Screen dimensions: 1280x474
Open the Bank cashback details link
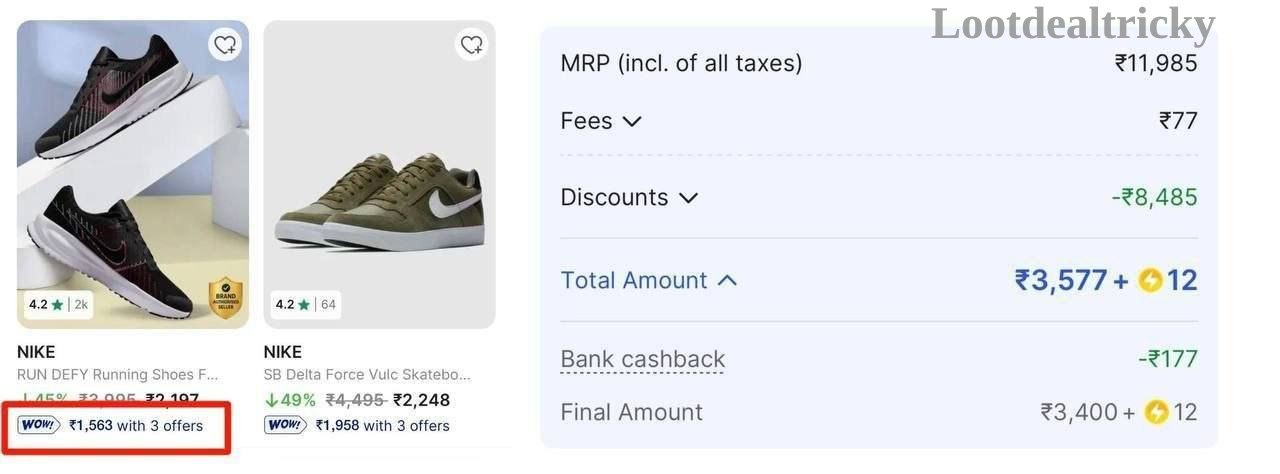click(x=642, y=359)
